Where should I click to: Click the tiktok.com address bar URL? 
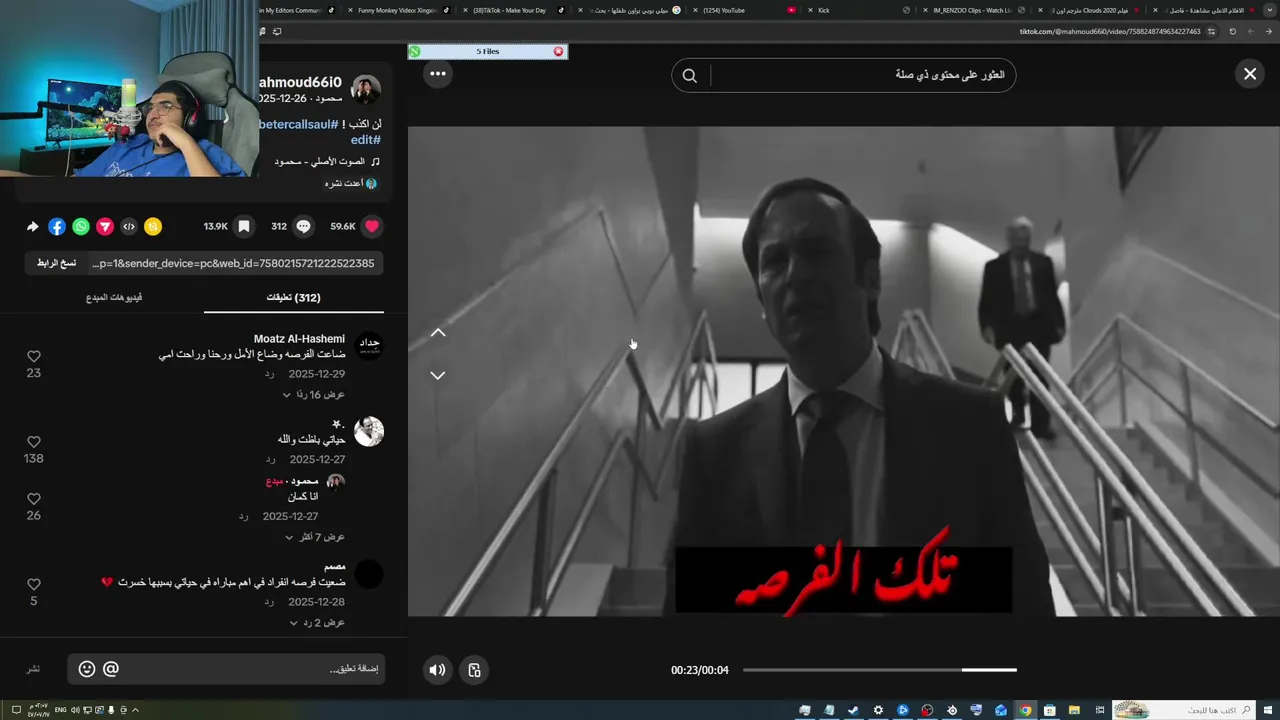pos(1110,31)
